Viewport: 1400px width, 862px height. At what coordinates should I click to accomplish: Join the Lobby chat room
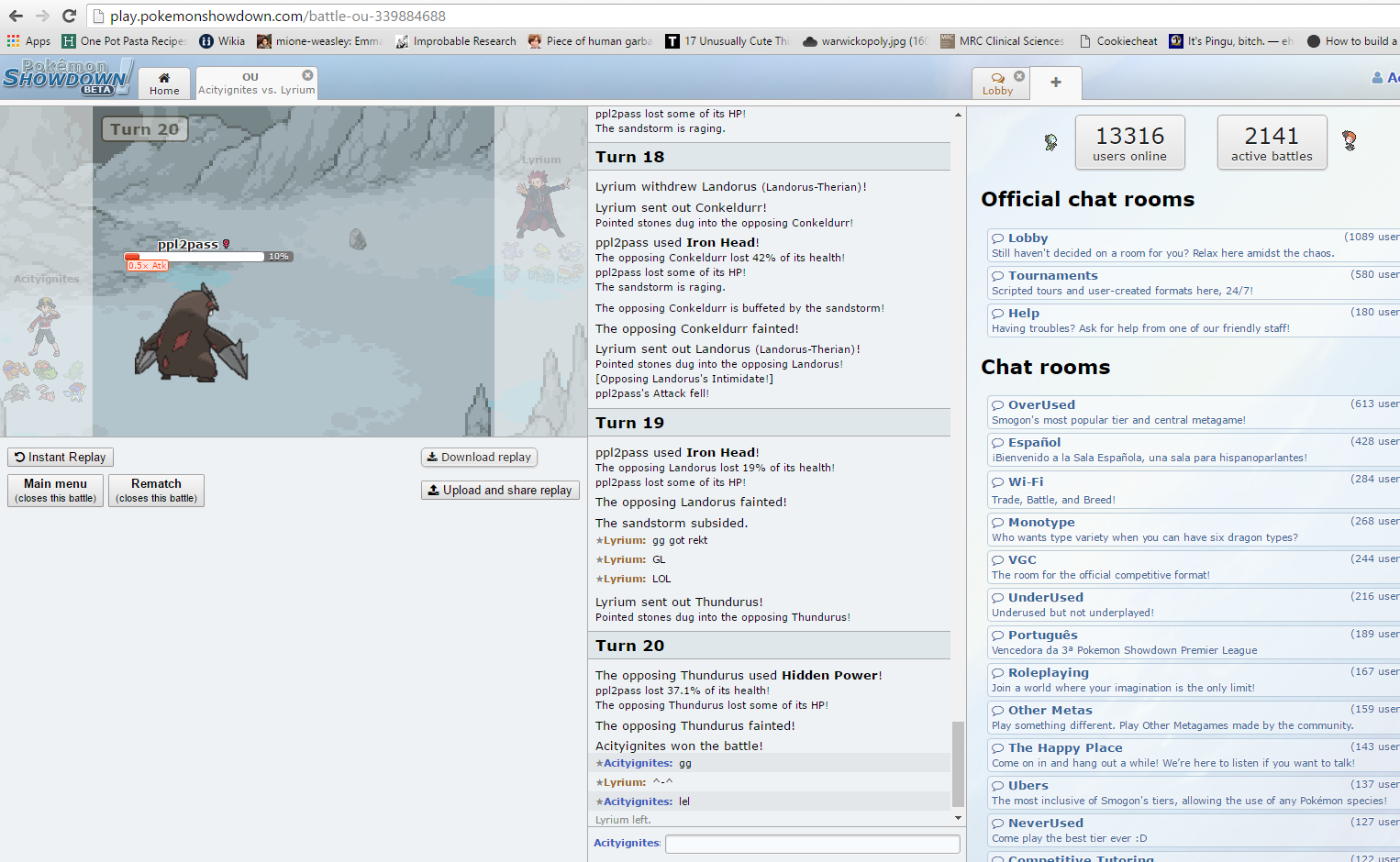click(x=1193, y=245)
